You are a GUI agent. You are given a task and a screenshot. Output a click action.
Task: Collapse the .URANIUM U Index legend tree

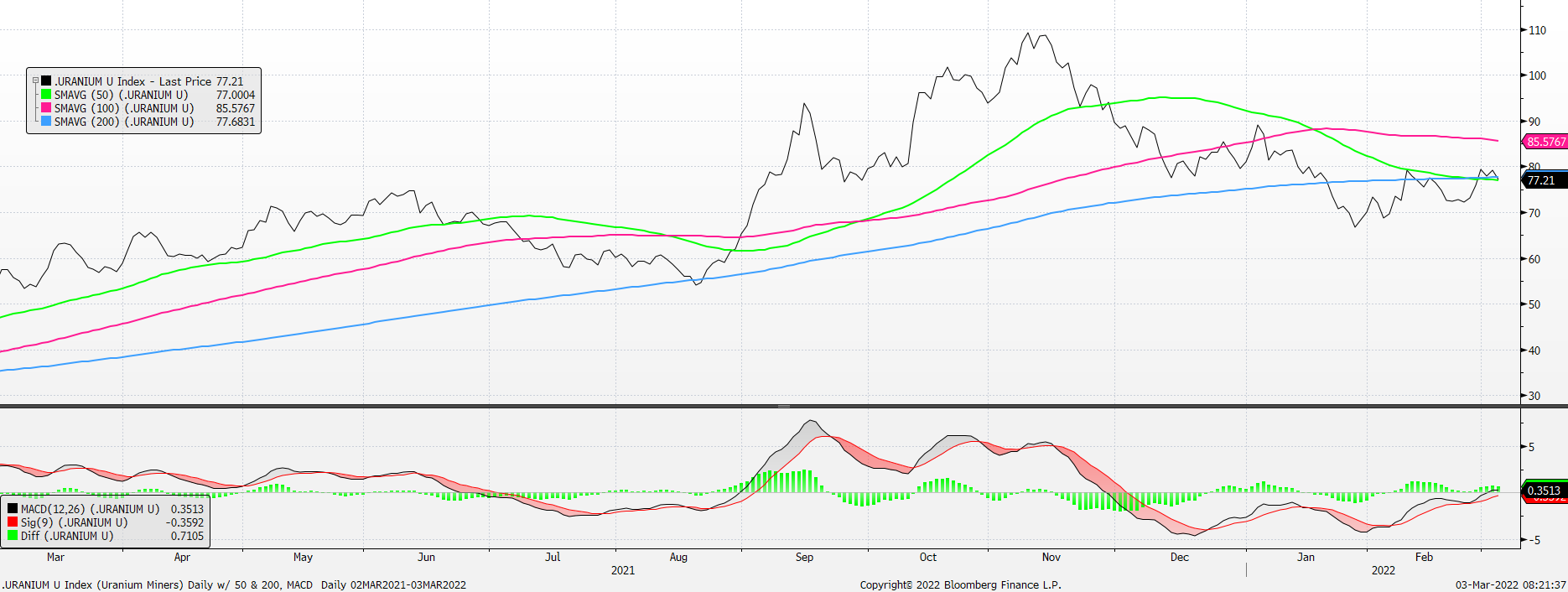[x=35, y=80]
